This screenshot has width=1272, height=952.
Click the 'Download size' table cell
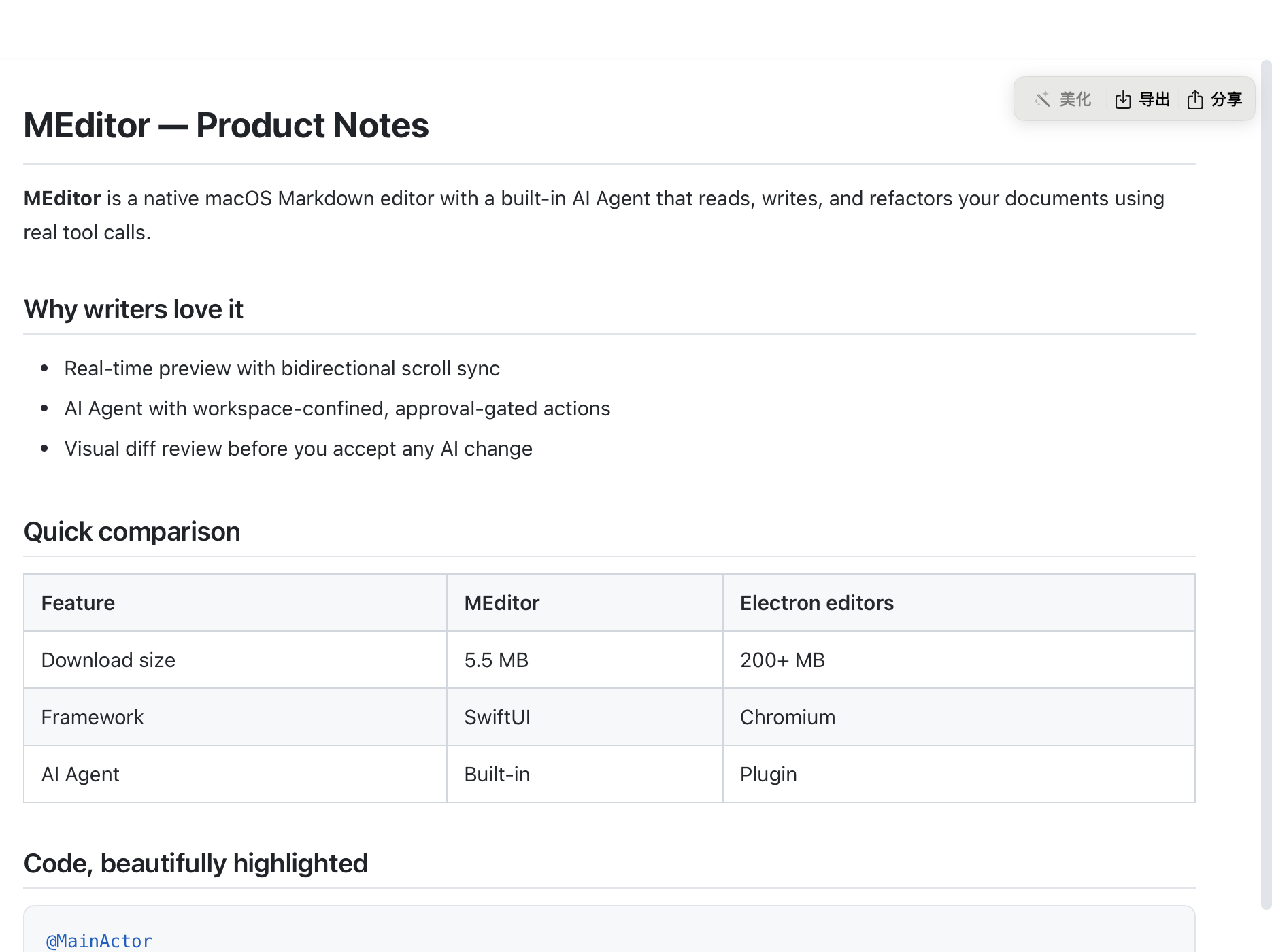(x=235, y=660)
